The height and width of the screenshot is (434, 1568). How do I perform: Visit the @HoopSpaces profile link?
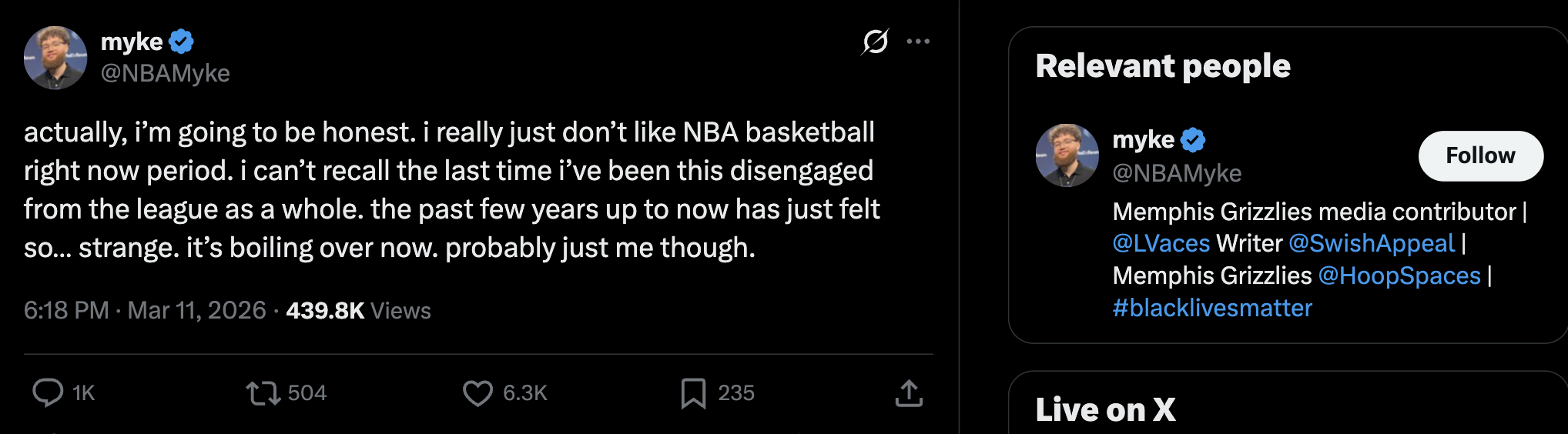1399,276
